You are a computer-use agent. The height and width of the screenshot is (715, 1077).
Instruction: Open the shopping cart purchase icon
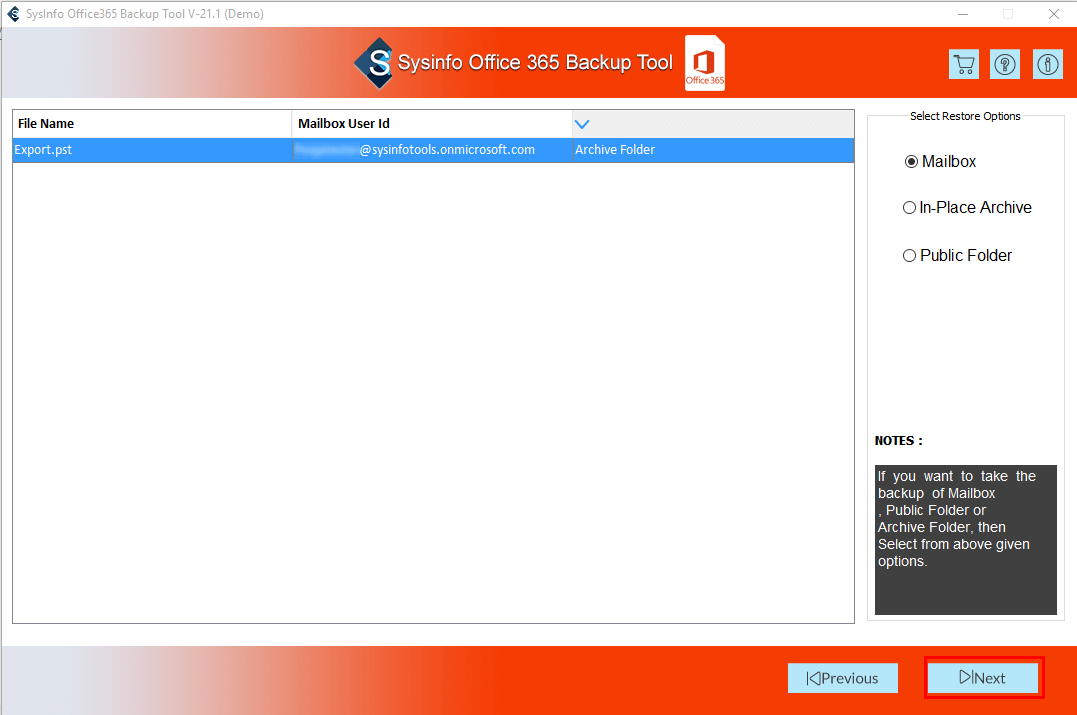point(964,65)
